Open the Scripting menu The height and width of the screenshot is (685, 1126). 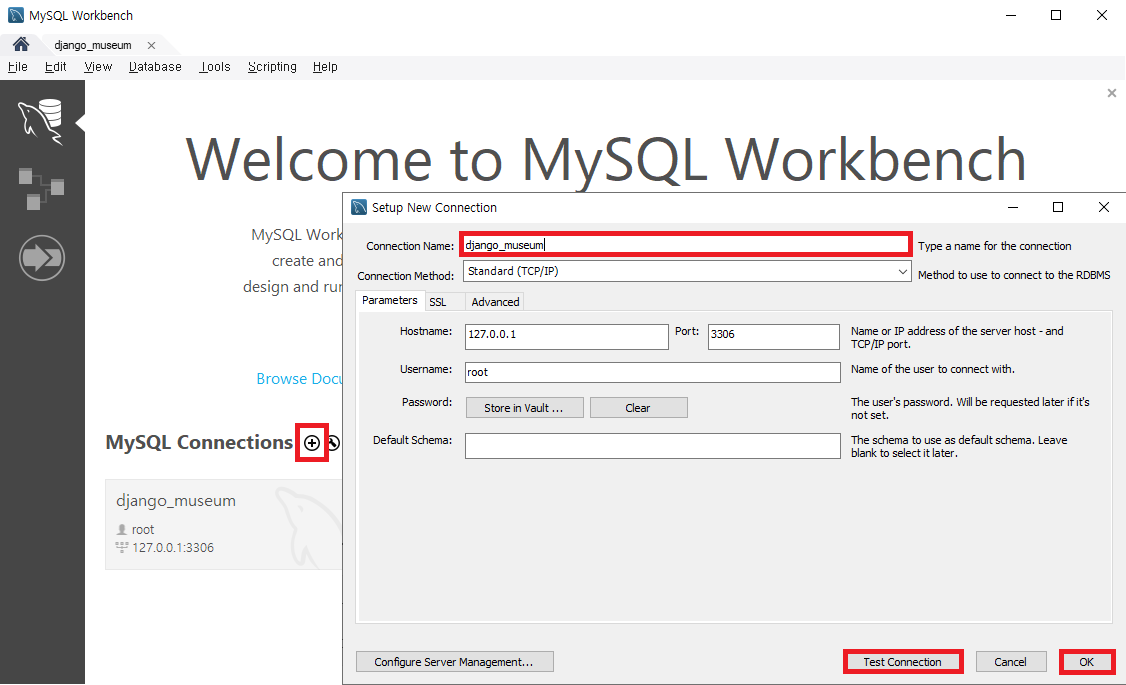pos(272,67)
